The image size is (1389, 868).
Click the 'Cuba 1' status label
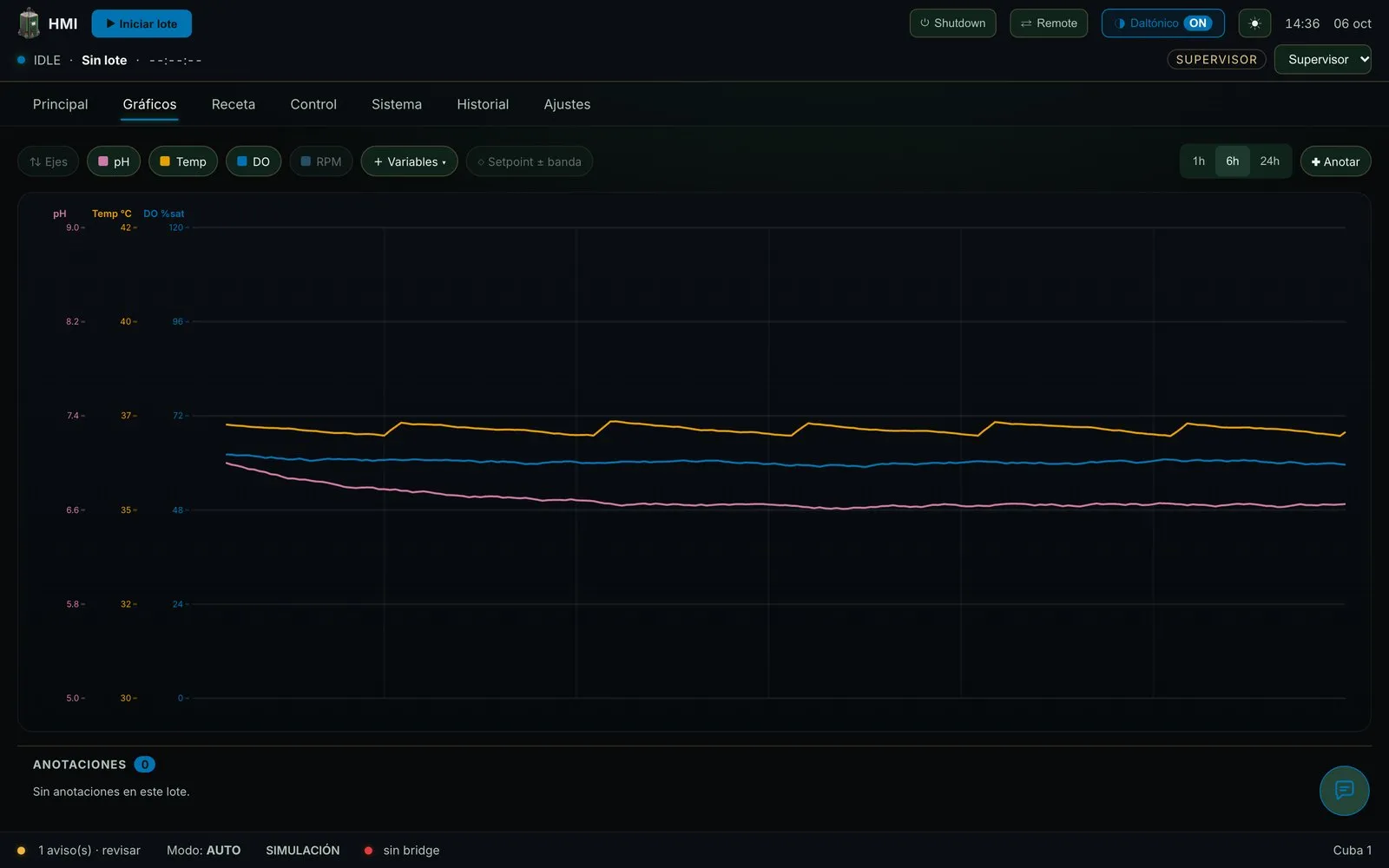pos(1353,851)
